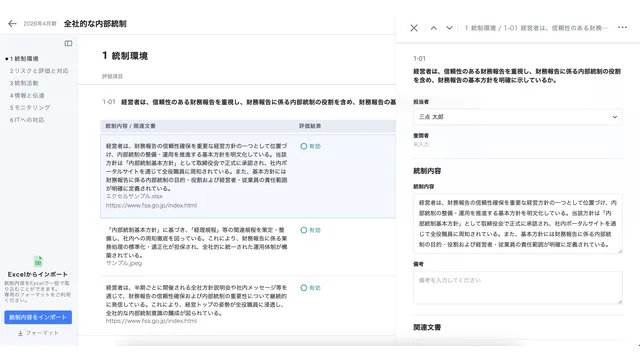Select 2 リスクと評価と対応 in sidebar
640x360 pixels.
point(39,71)
